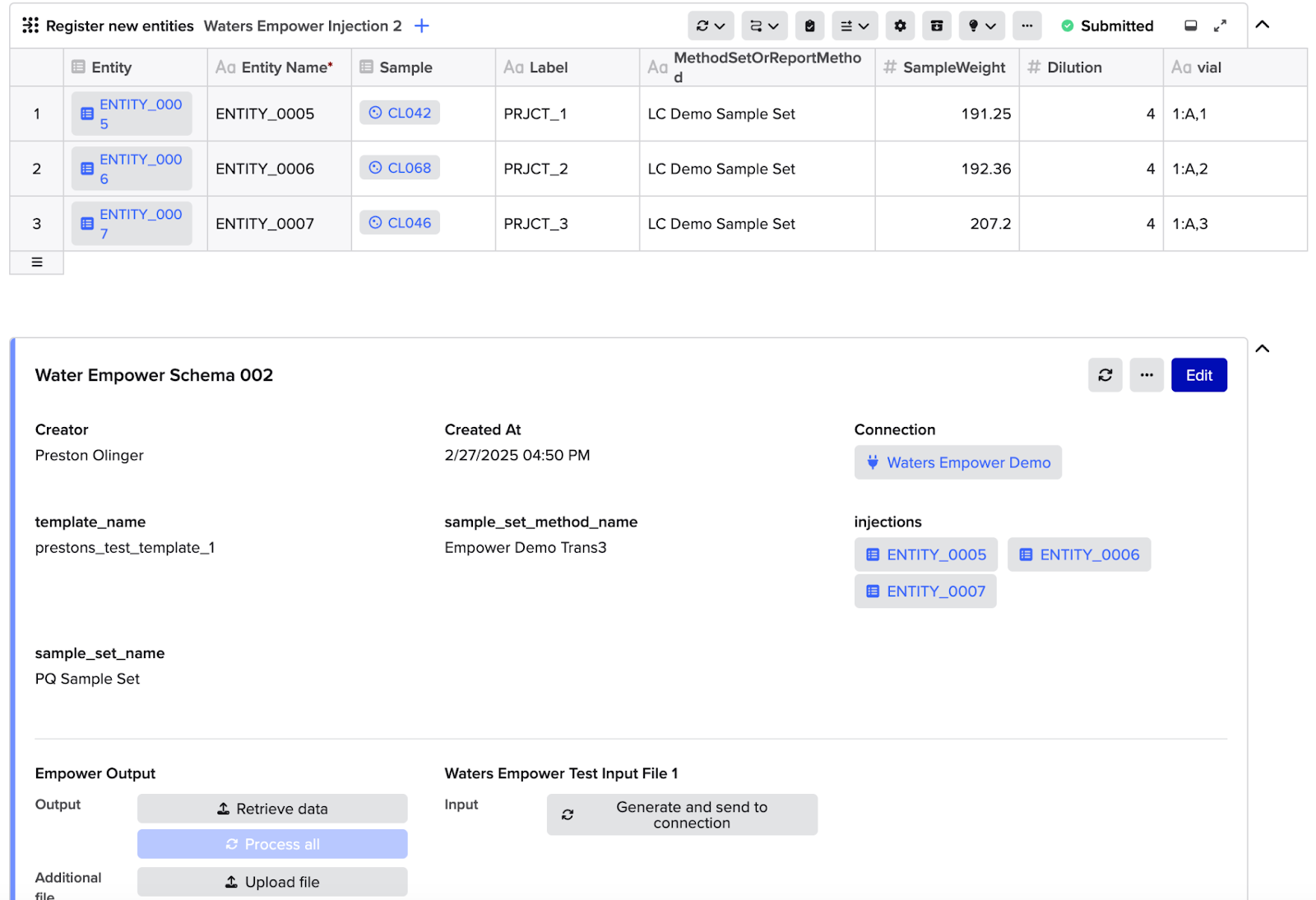
Task: Click the archive box icon
Action: coord(937,26)
